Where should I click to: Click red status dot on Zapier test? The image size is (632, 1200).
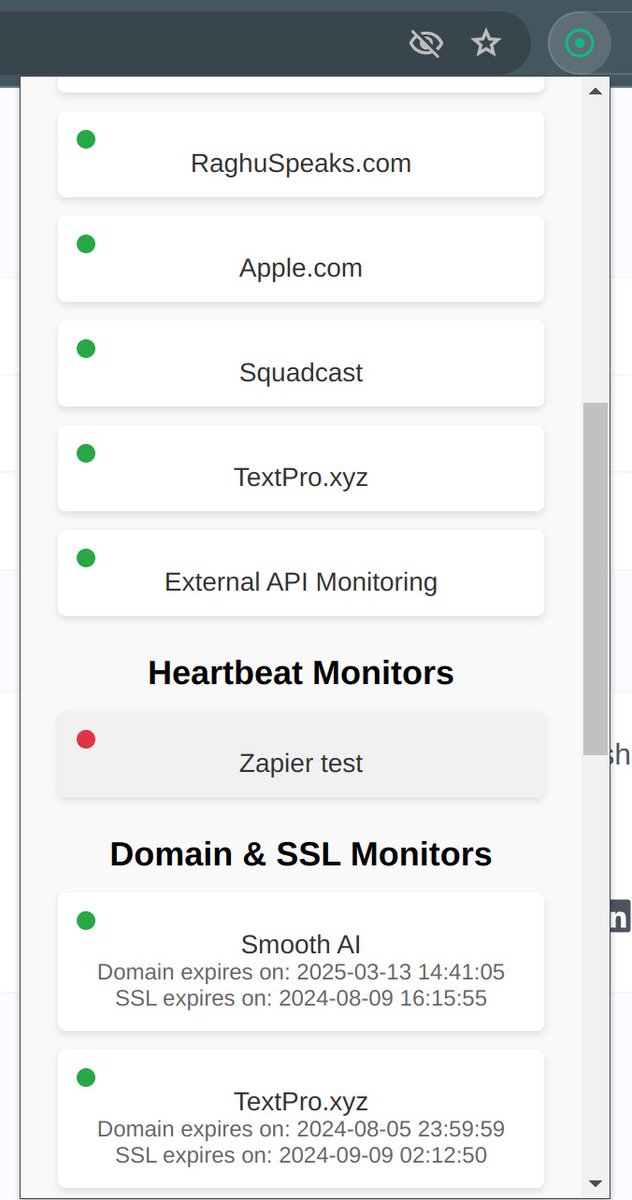(x=86, y=739)
